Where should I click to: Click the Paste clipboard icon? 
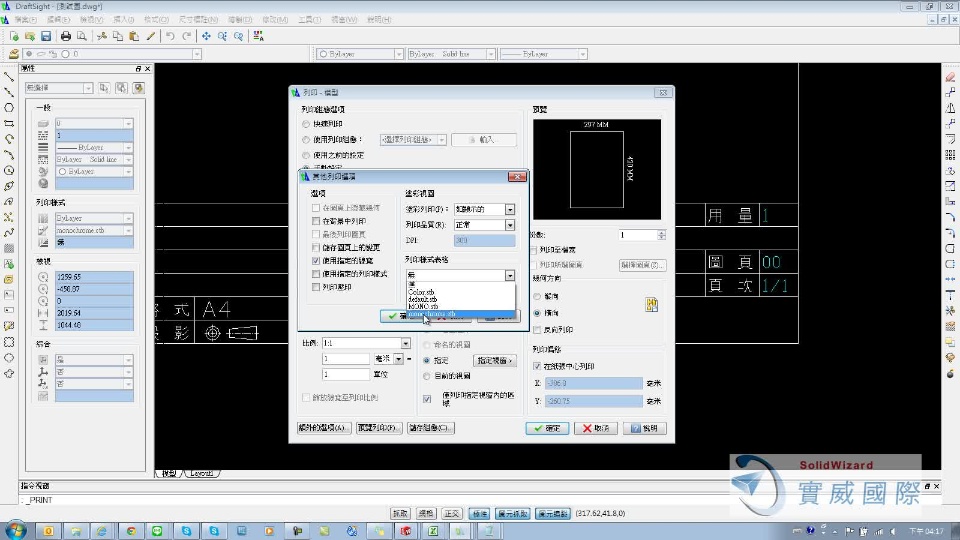coord(134,36)
